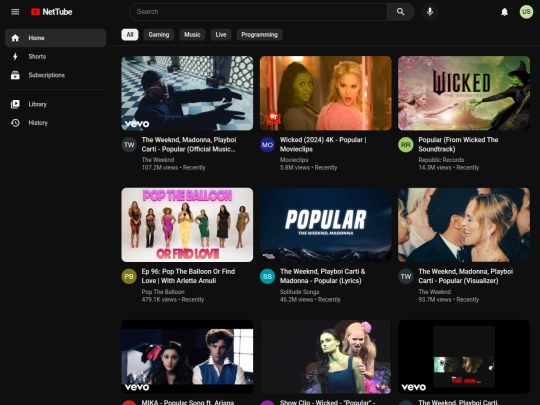The image size is (540, 405).
Task: Click the History clock icon
Action: [x=15, y=123]
